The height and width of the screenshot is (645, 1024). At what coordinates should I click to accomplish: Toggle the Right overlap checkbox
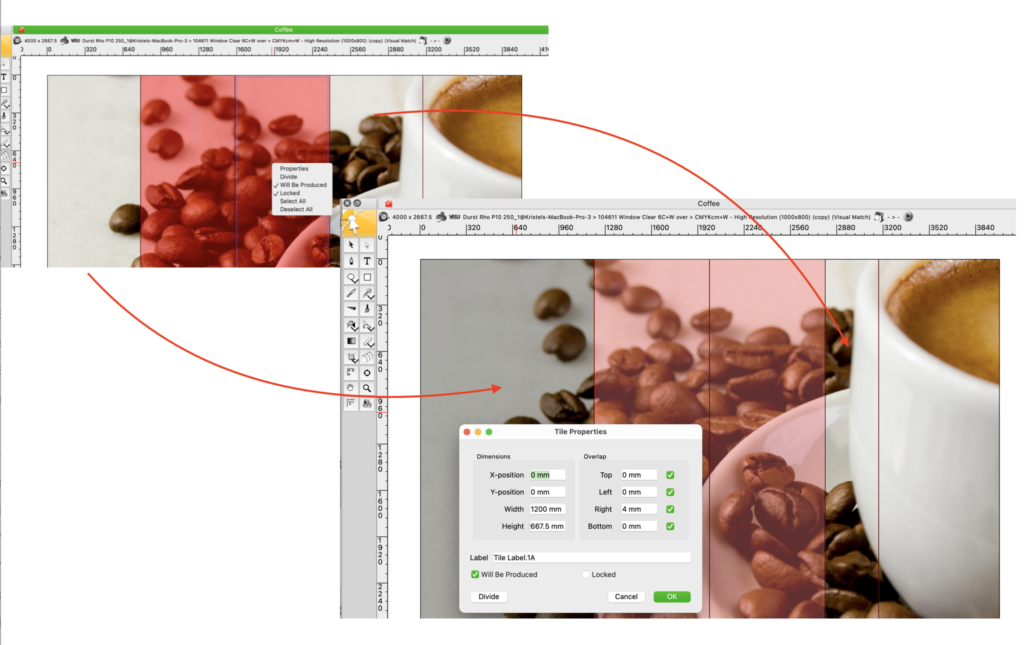click(670, 509)
